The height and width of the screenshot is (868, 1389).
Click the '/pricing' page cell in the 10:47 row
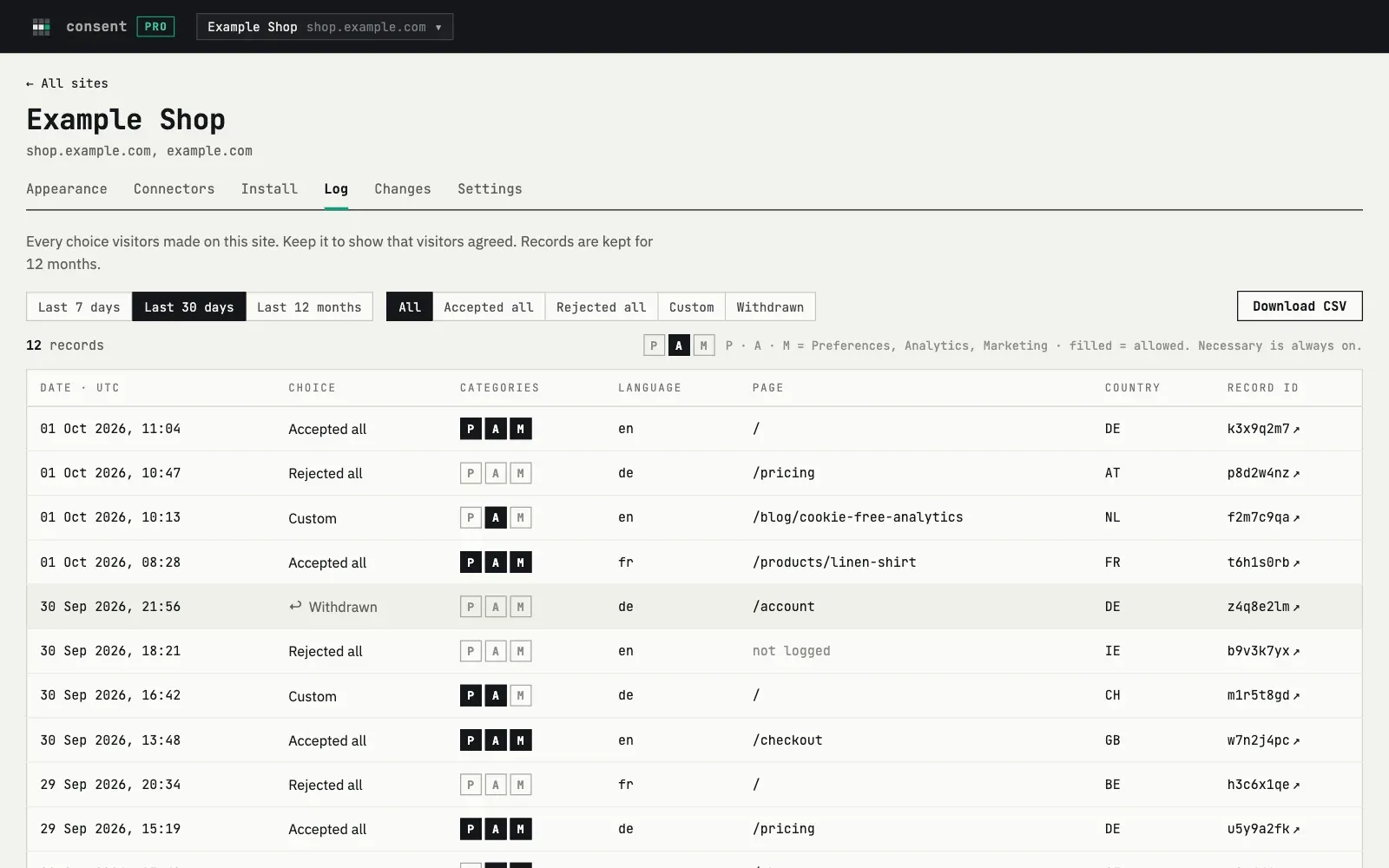click(x=783, y=473)
